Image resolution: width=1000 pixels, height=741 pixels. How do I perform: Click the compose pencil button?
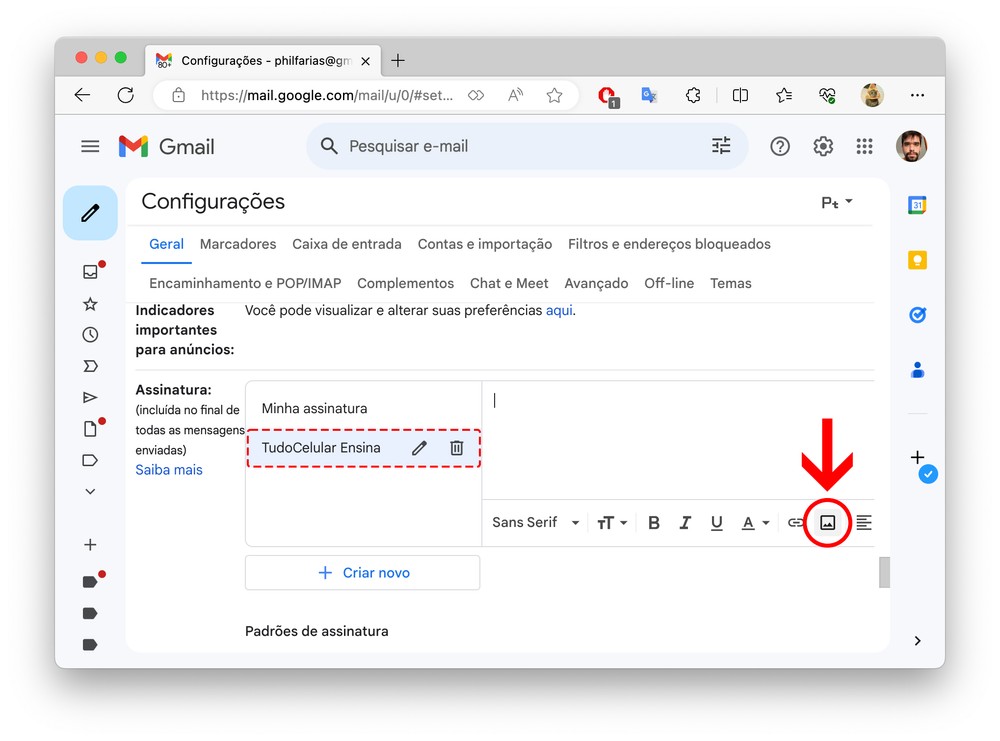[90, 213]
